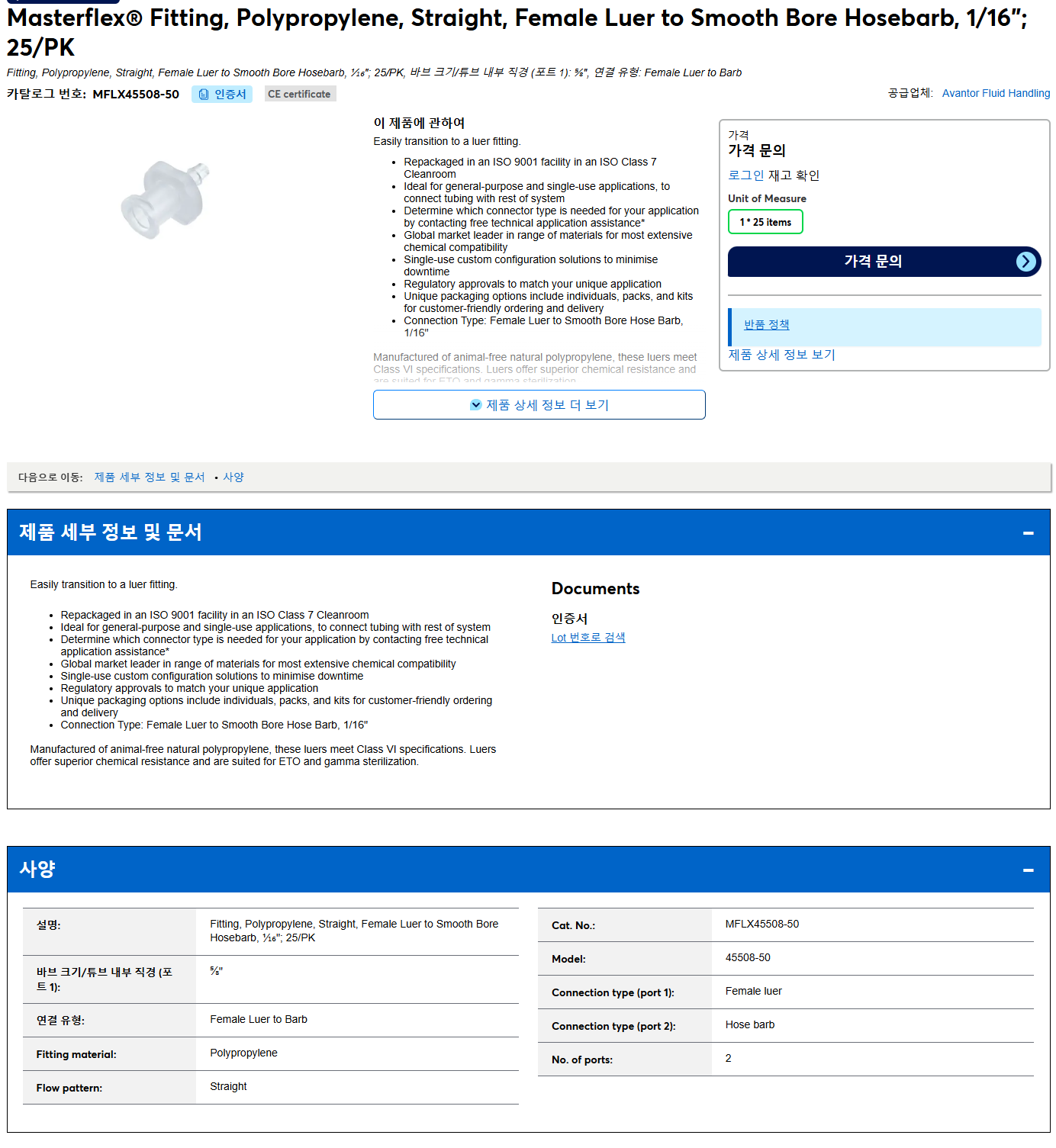Image resolution: width=1056 pixels, height=1148 pixels.
Task: Collapse the 사양 specifications section
Action: pos(1028,870)
